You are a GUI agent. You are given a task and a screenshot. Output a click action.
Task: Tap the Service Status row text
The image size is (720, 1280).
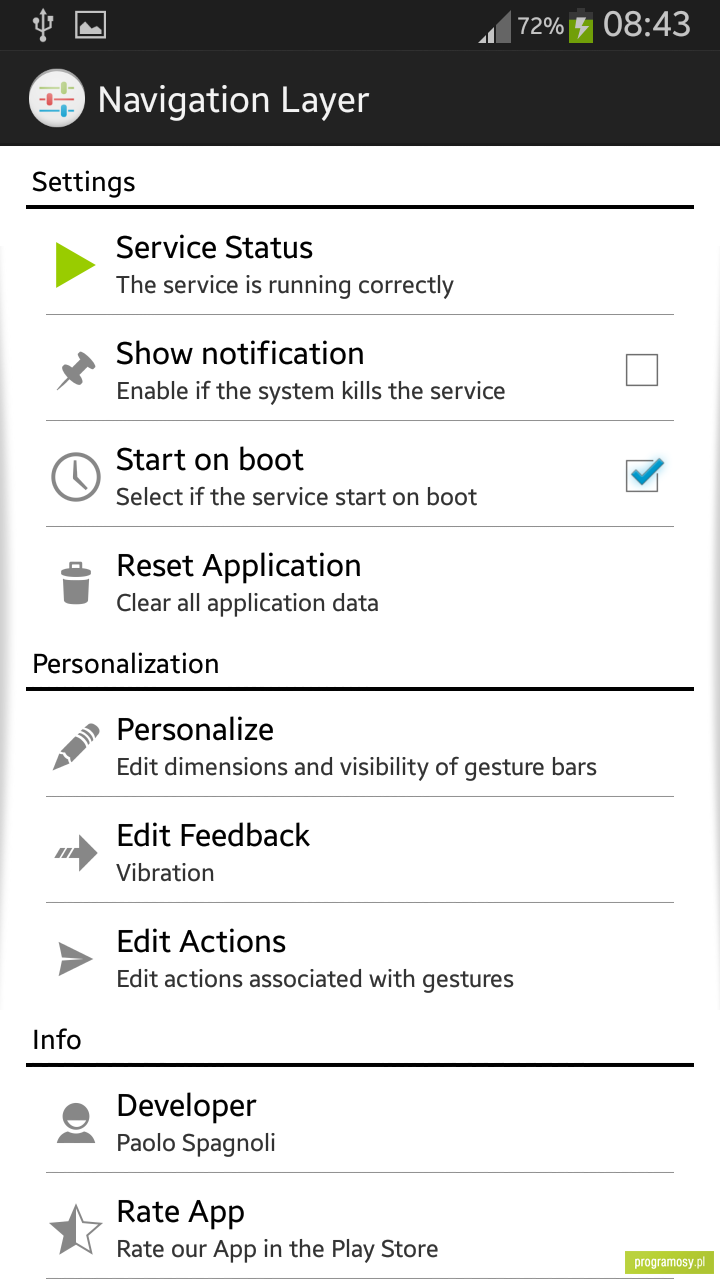pyautogui.click(x=284, y=265)
